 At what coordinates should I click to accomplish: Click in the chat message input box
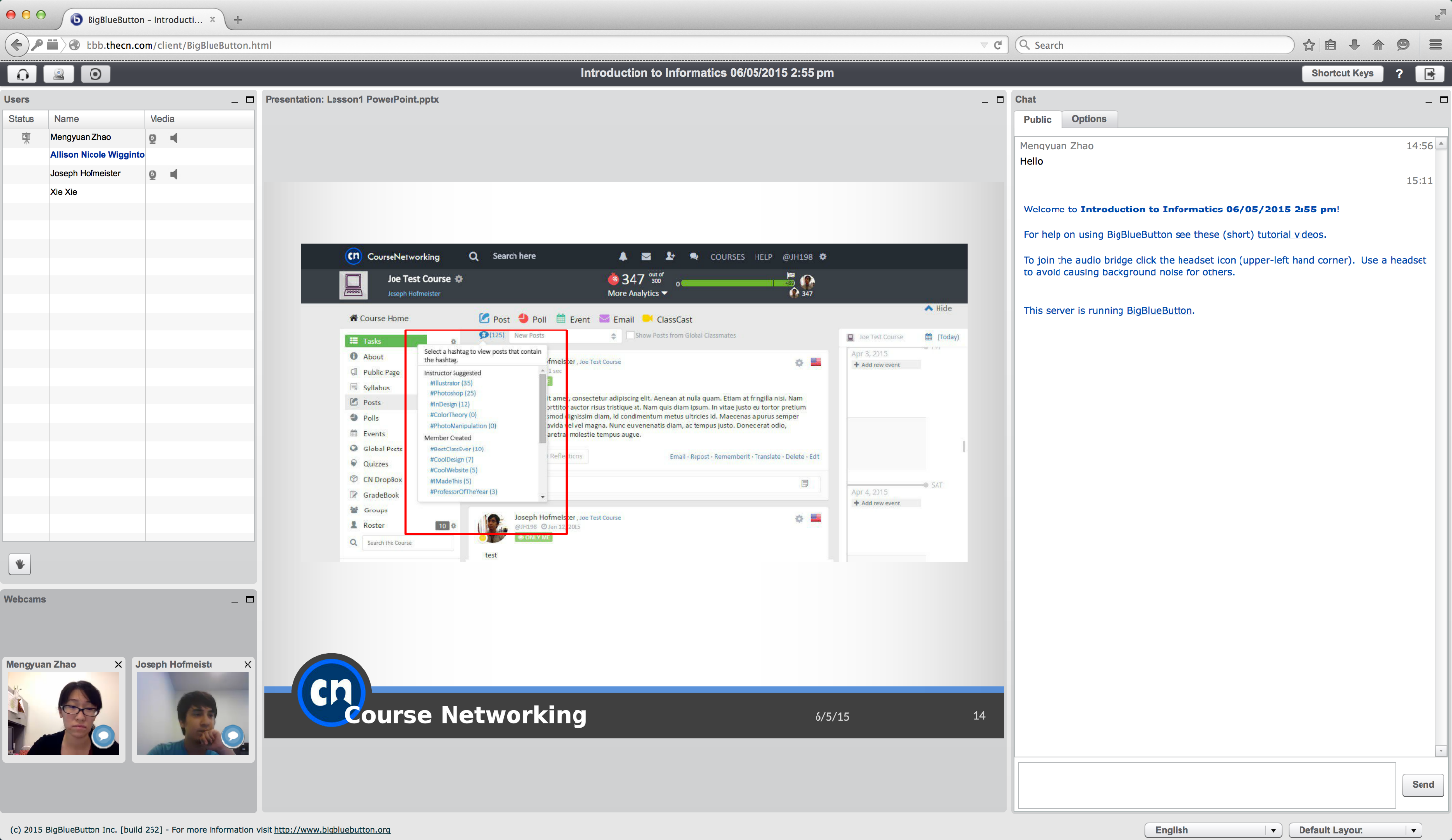(1207, 785)
